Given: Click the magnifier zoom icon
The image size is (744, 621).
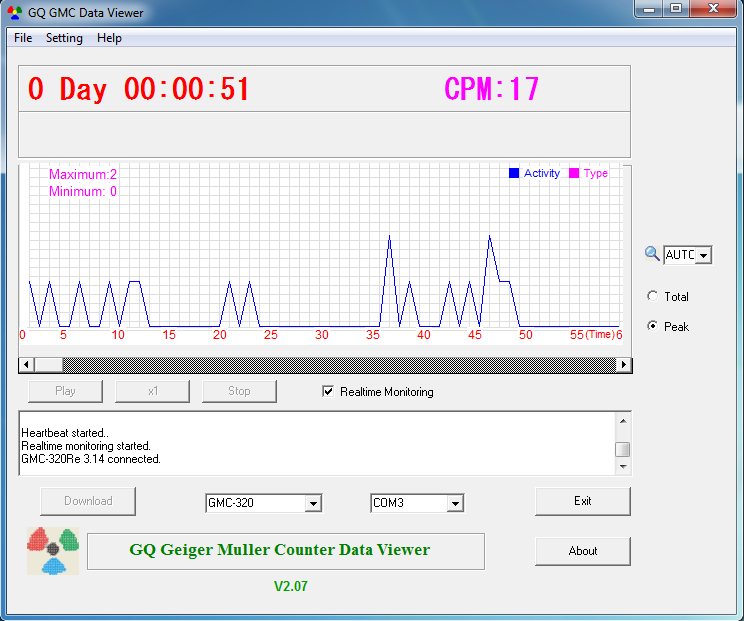Looking at the screenshot, I should (x=652, y=254).
